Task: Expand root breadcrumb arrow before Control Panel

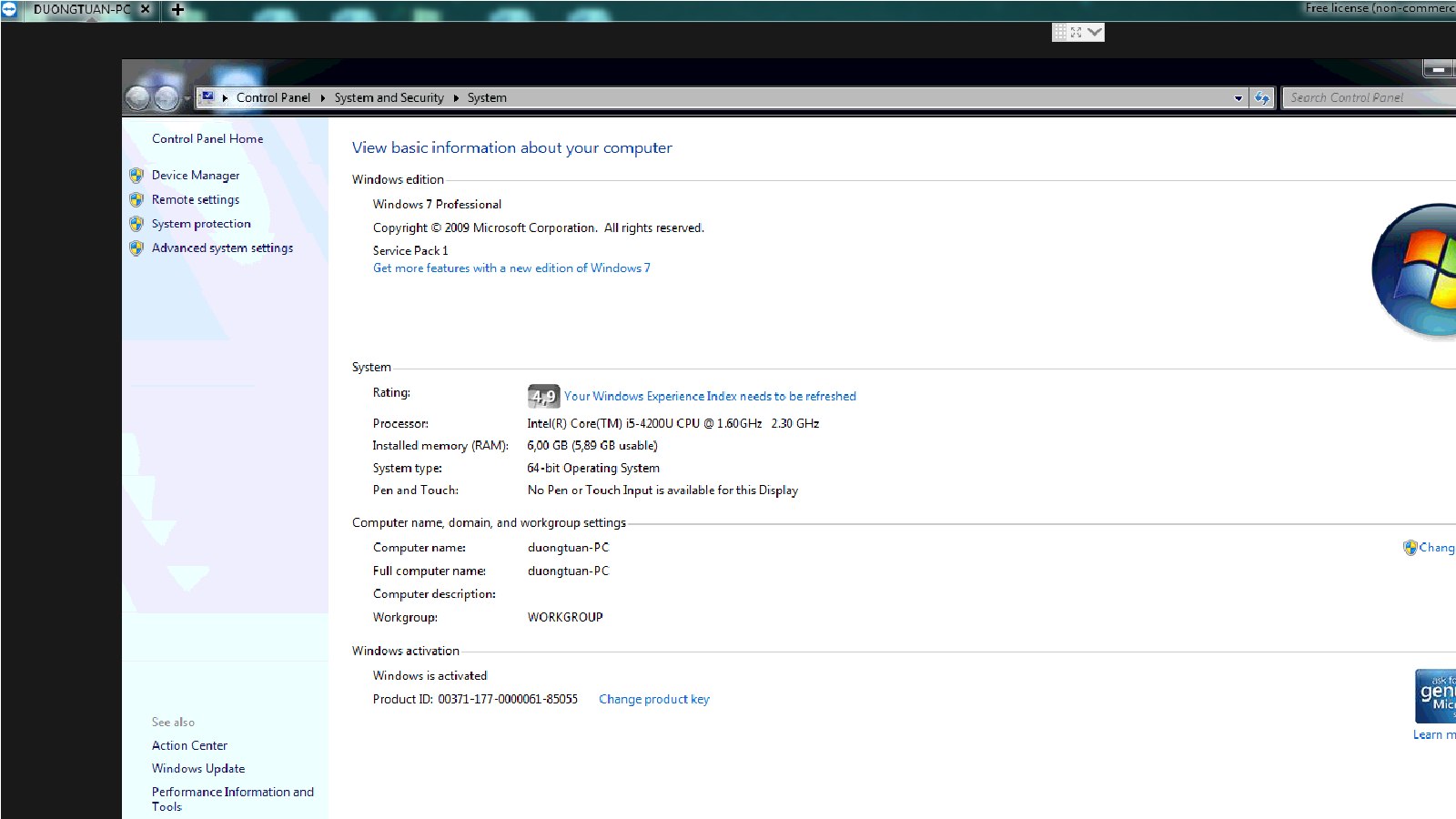Action: click(x=225, y=97)
